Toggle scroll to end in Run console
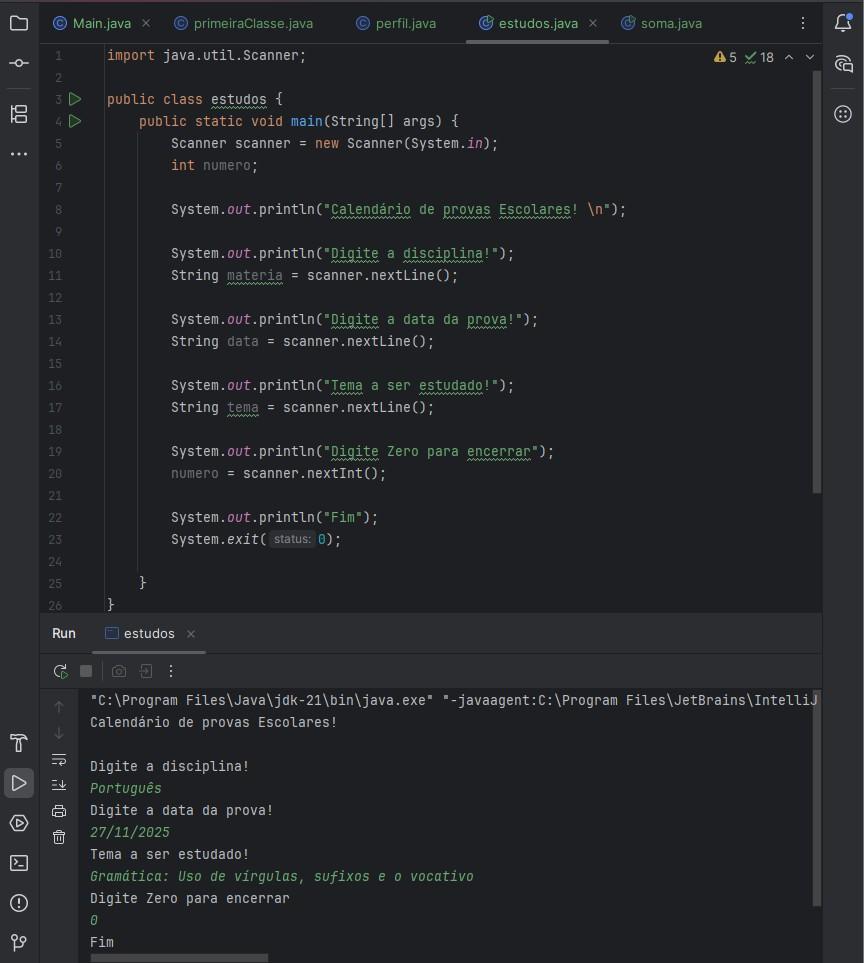This screenshot has height=963, width=864. point(59,785)
